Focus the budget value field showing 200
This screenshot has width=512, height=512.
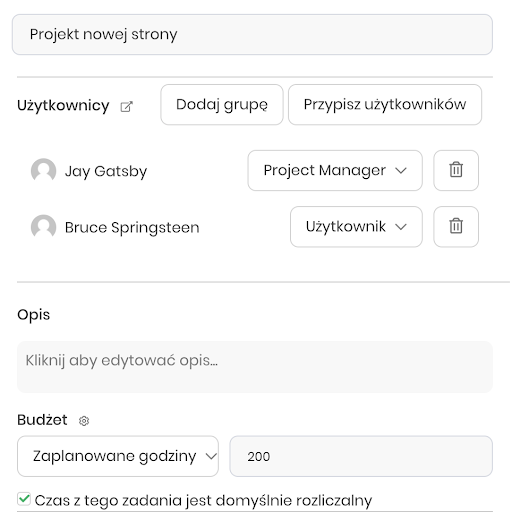pos(361,456)
